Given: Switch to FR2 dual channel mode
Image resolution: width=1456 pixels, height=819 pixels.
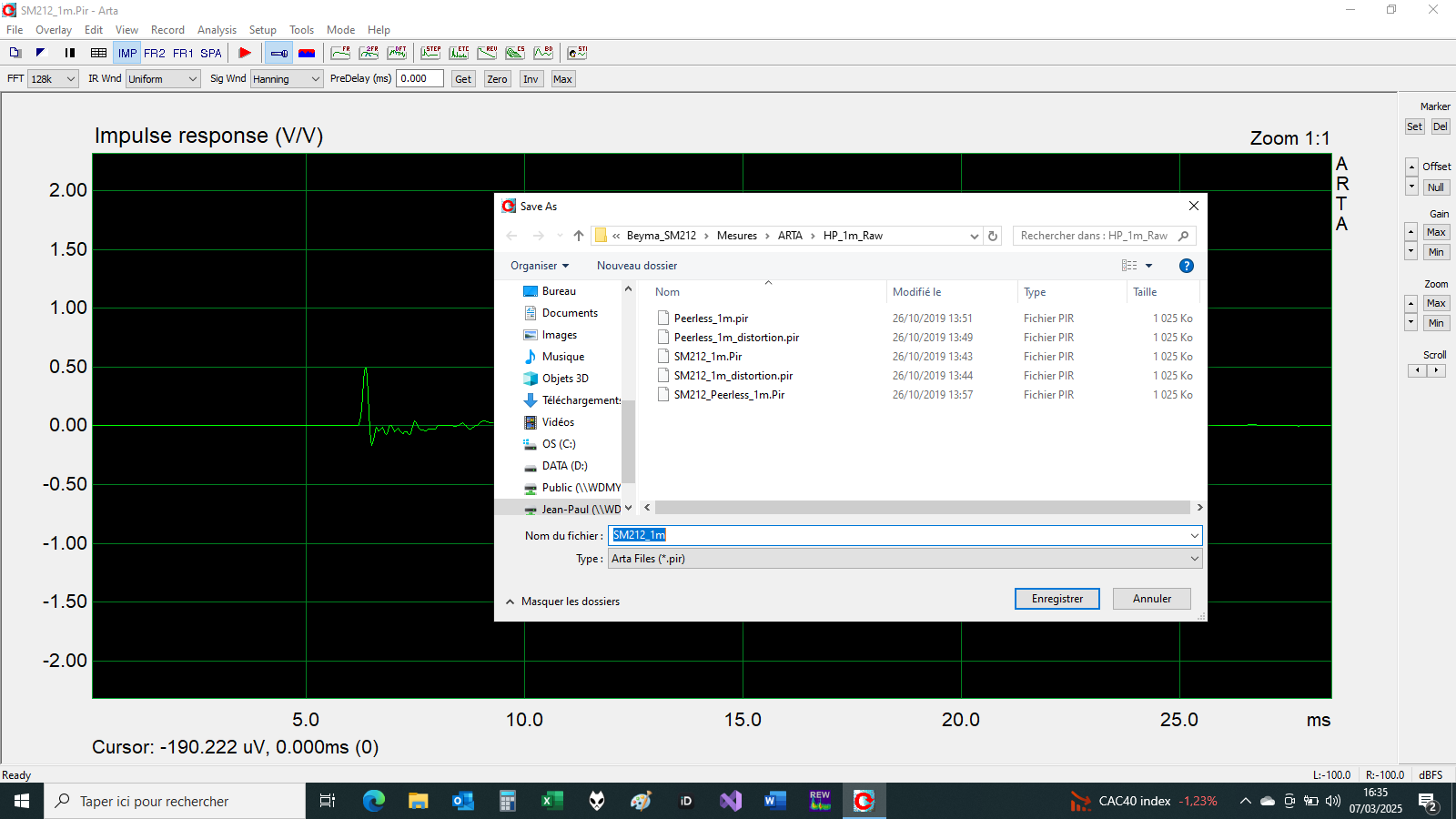Looking at the screenshot, I should [x=155, y=53].
